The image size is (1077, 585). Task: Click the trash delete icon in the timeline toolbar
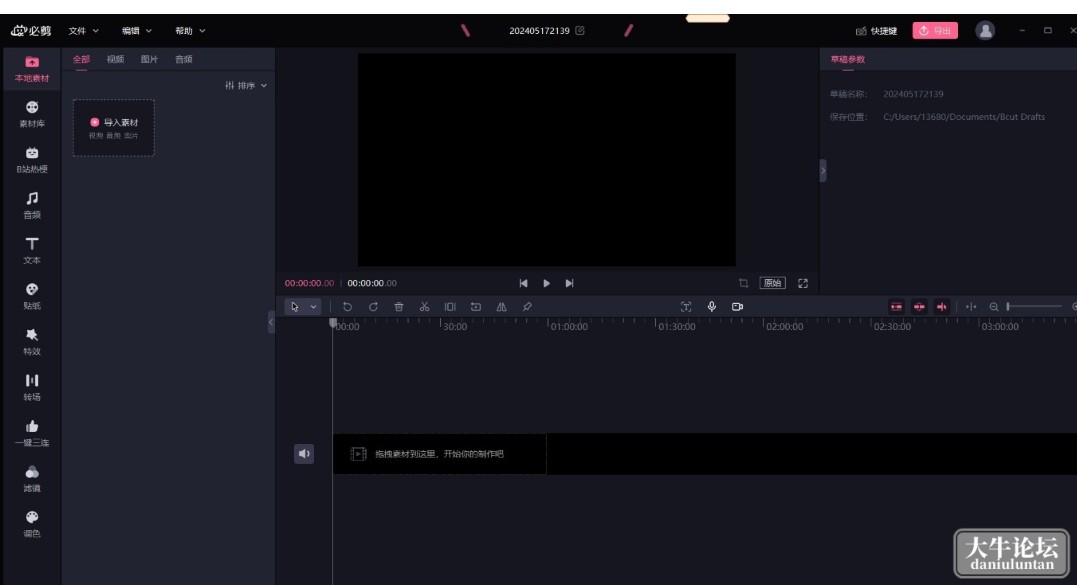coord(398,307)
